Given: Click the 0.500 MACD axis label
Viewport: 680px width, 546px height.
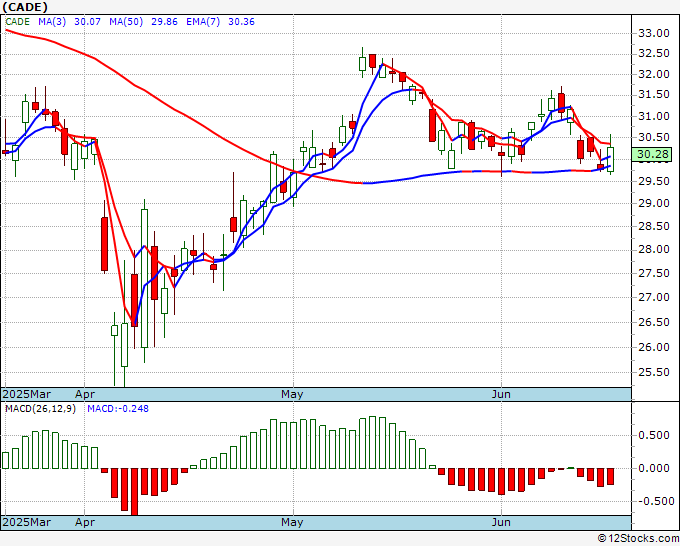Looking at the screenshot, I should pos(654,436).
